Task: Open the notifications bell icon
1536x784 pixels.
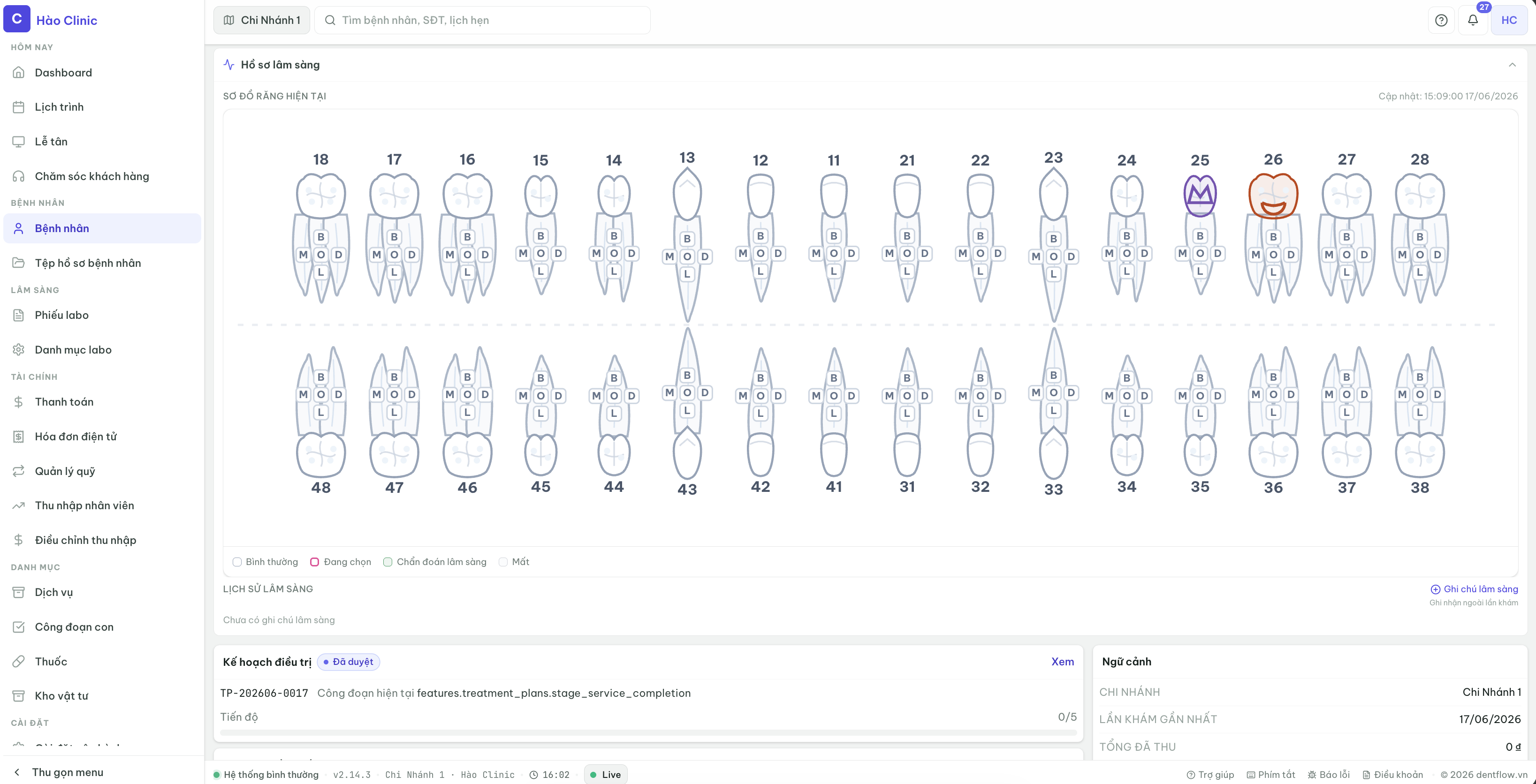Action: [1472, 20]
